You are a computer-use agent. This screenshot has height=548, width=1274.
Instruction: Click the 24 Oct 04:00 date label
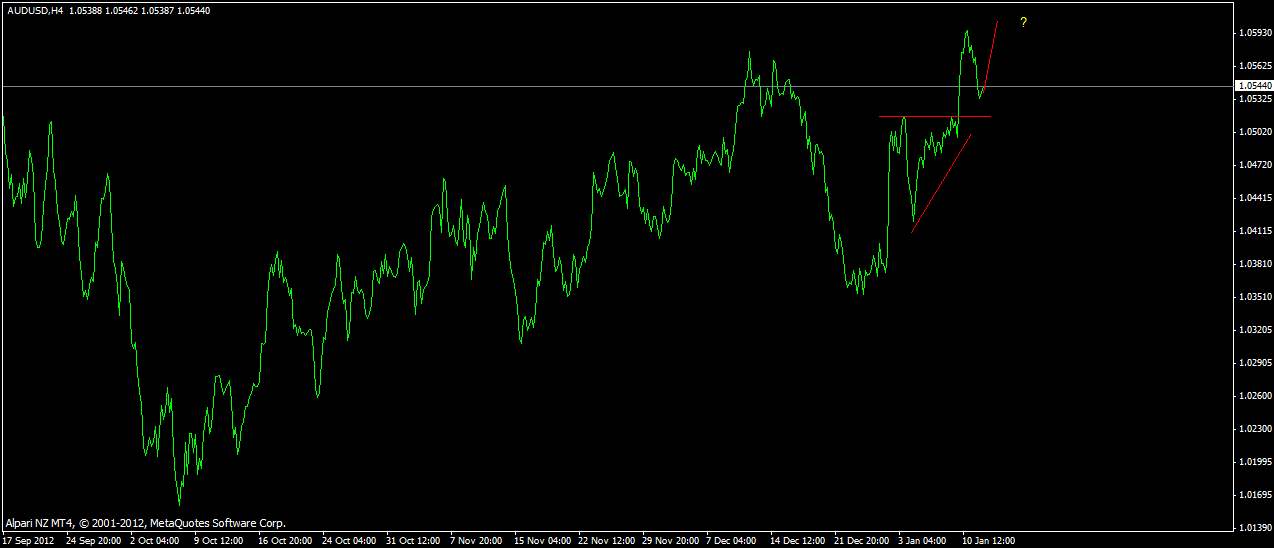(x=351, y=540)
